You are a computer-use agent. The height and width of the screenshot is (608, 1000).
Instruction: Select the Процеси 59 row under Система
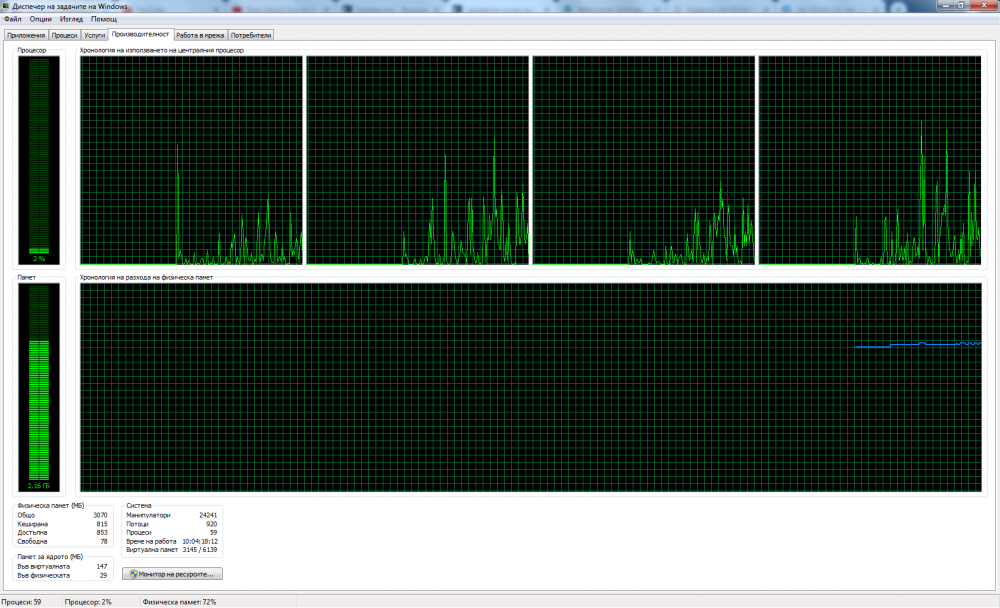pos(172,533)
